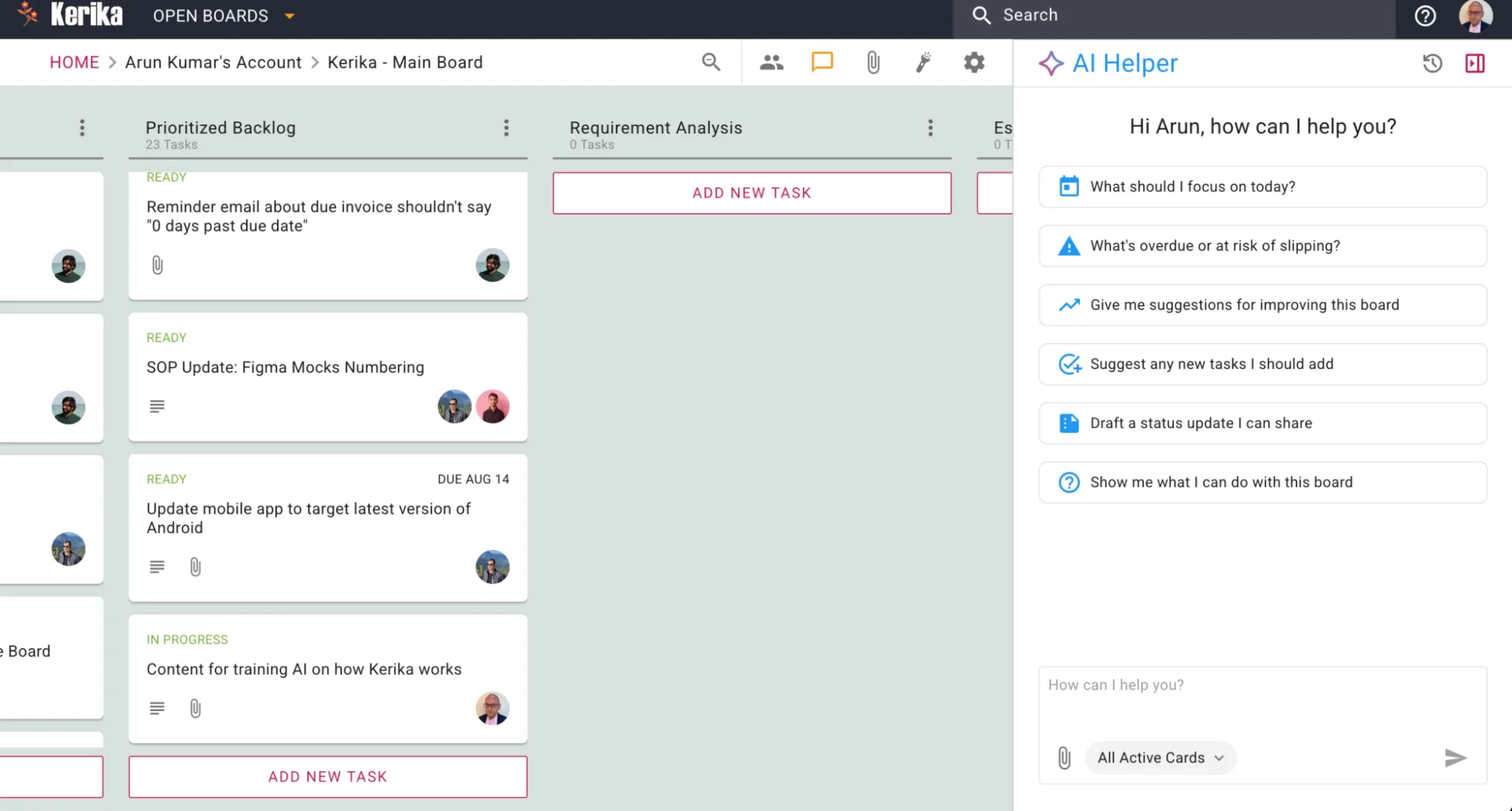Viewport: 1512px width, 811px height.
Task: Select 'What's overdue or at risk of slipping?'
Action: click(x=1262, y=246)
